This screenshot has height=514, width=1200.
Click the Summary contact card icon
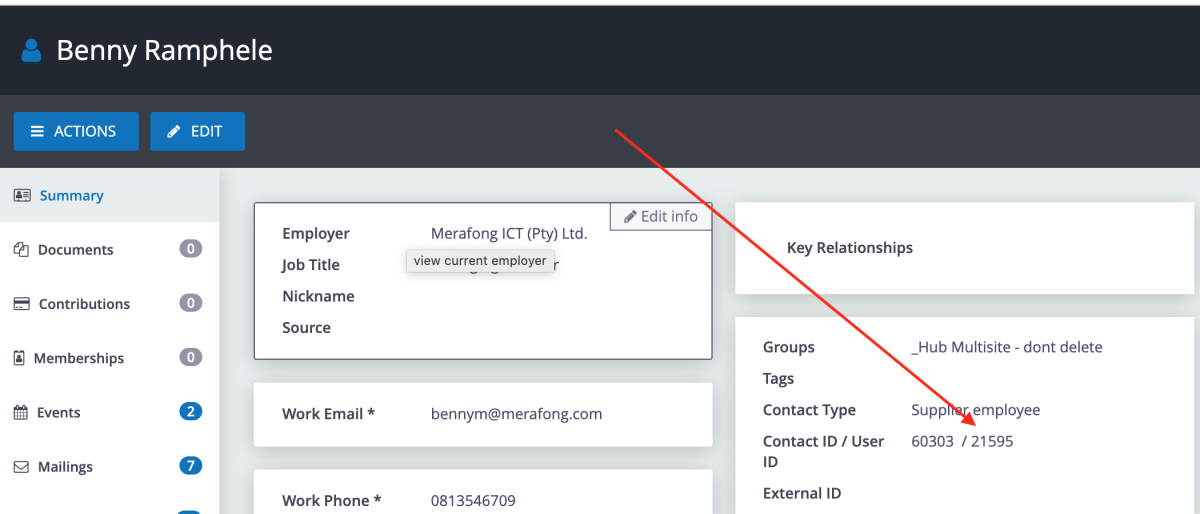click(x=22, y=195)
